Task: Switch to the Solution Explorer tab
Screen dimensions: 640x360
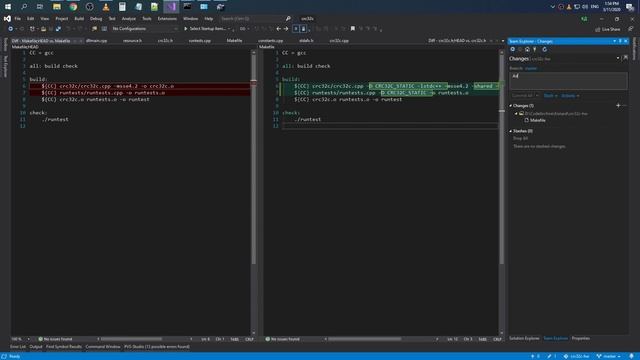Action: coord(524,338)
